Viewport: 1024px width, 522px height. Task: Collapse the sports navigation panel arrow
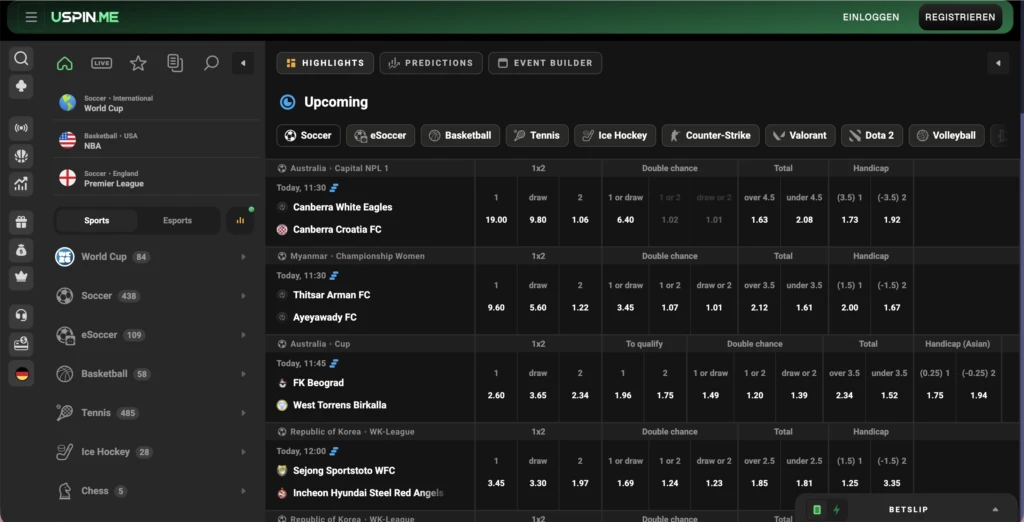pyautogui.click(x=243, y=63)
